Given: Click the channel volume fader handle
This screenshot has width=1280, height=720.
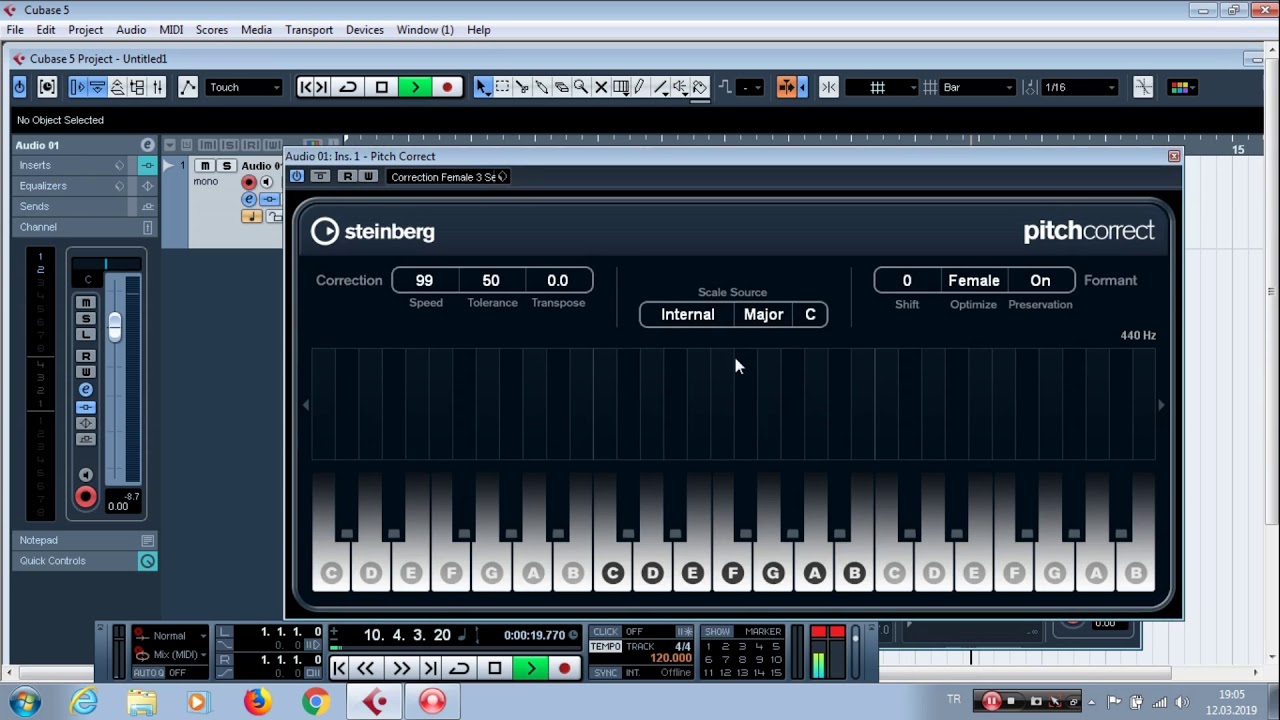Looking at the screenshot, I should [115, 327].
